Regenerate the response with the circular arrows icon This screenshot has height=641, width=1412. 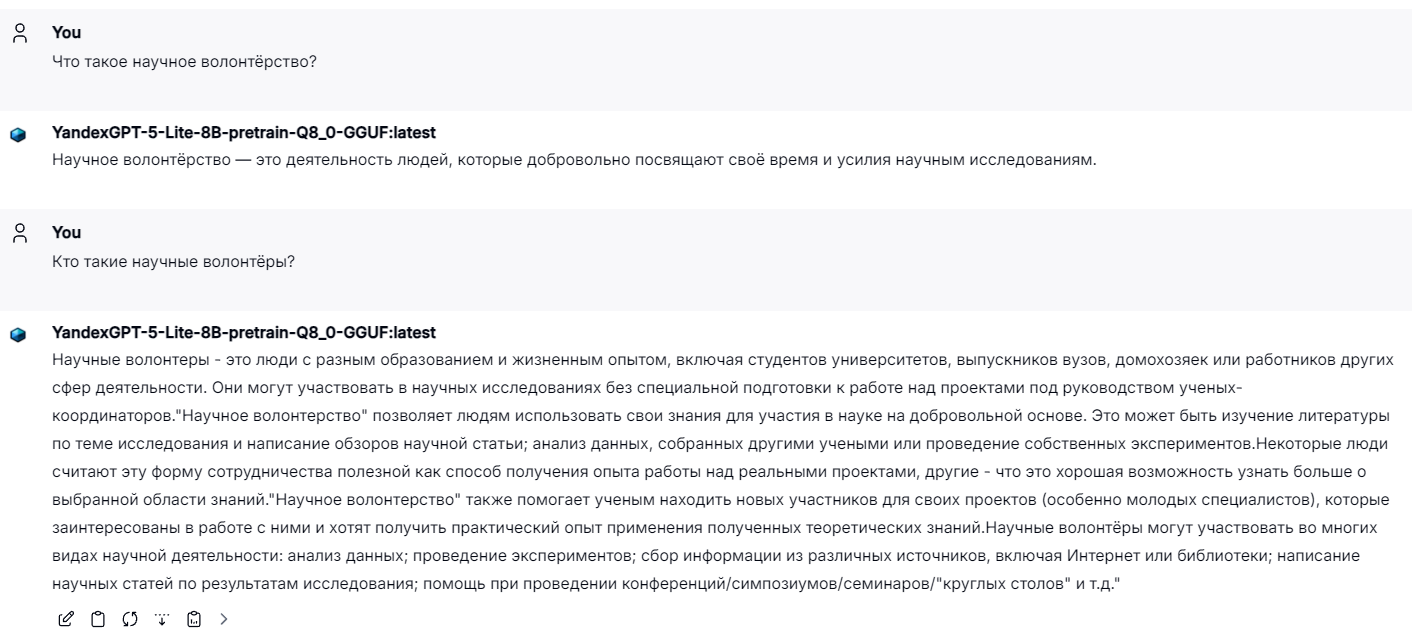[130, 618]
